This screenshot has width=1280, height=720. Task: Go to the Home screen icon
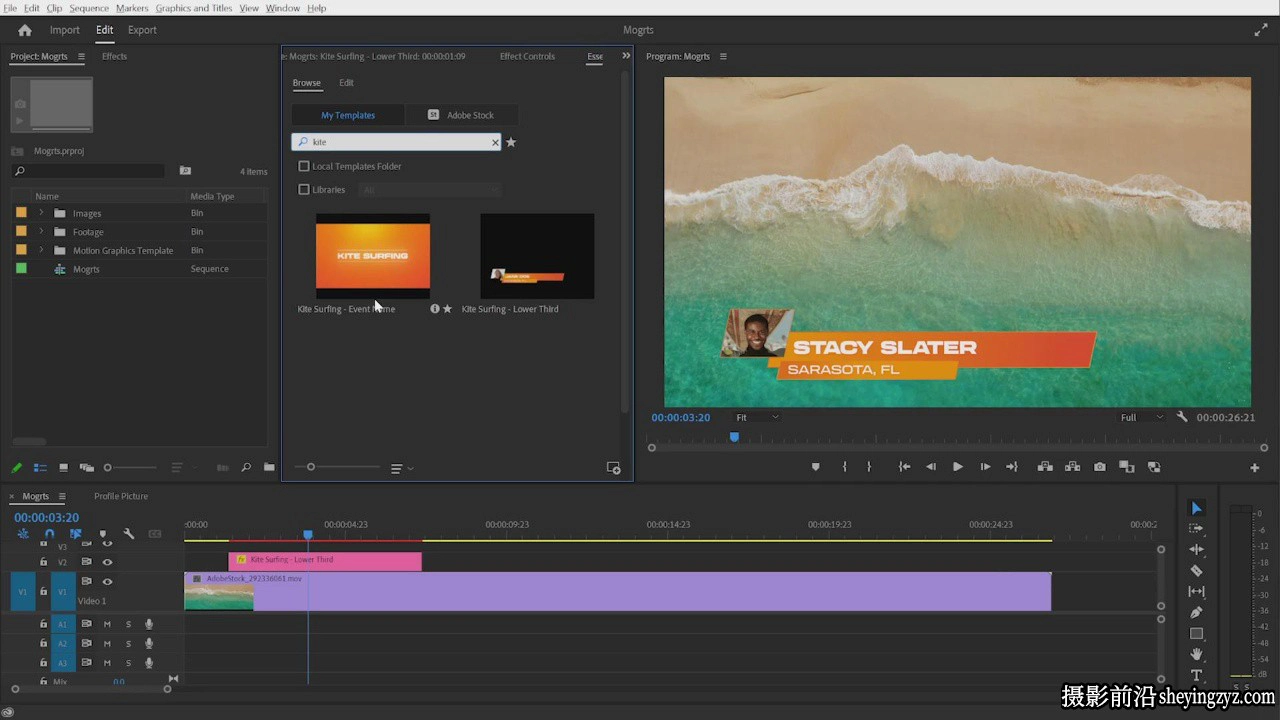tap(25, 30)
